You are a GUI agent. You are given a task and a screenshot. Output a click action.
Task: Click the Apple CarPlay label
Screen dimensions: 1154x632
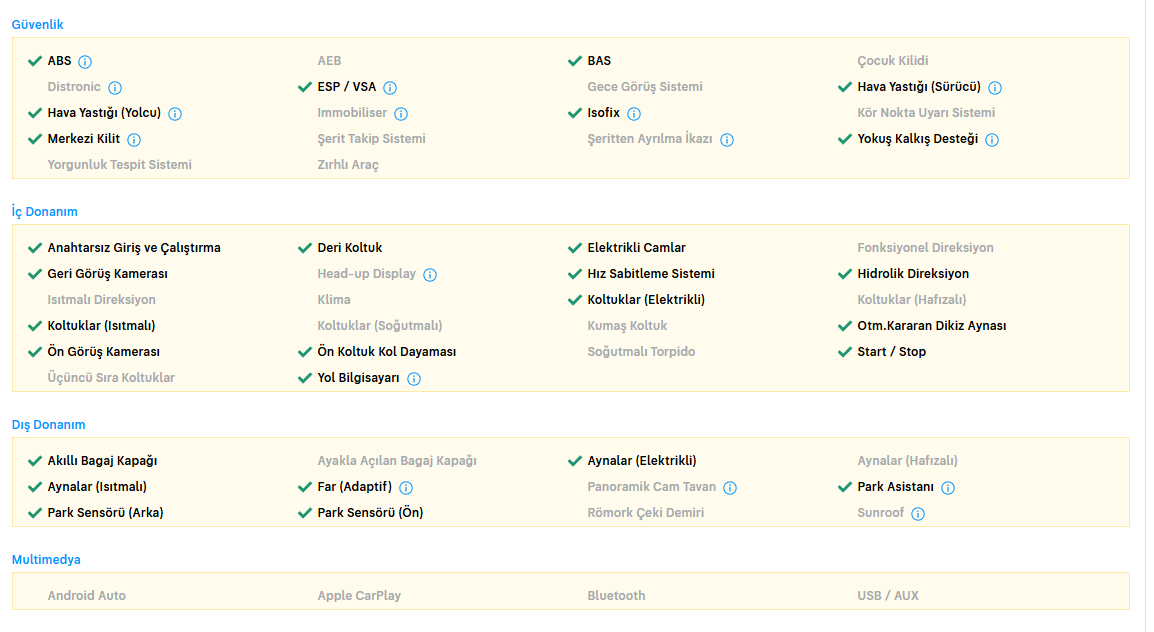359,596
